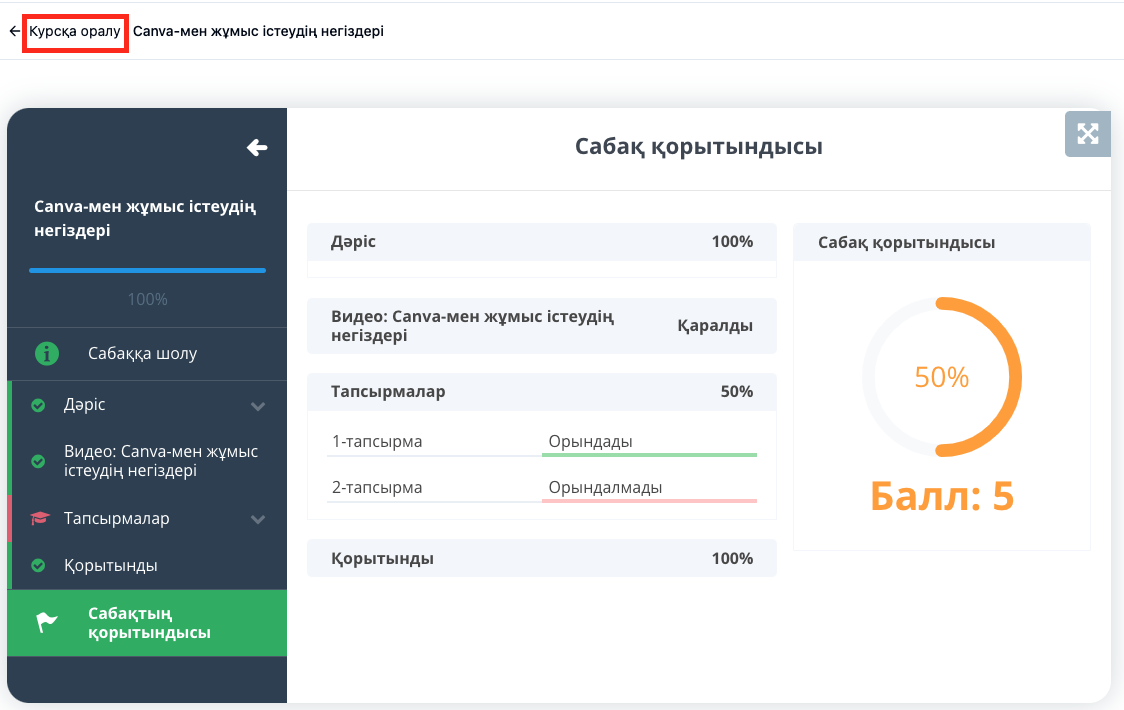Click the main Сабақ қорытындысы page heading
The width and height of the screenshot is (1124, 710).
pos(699,146)
